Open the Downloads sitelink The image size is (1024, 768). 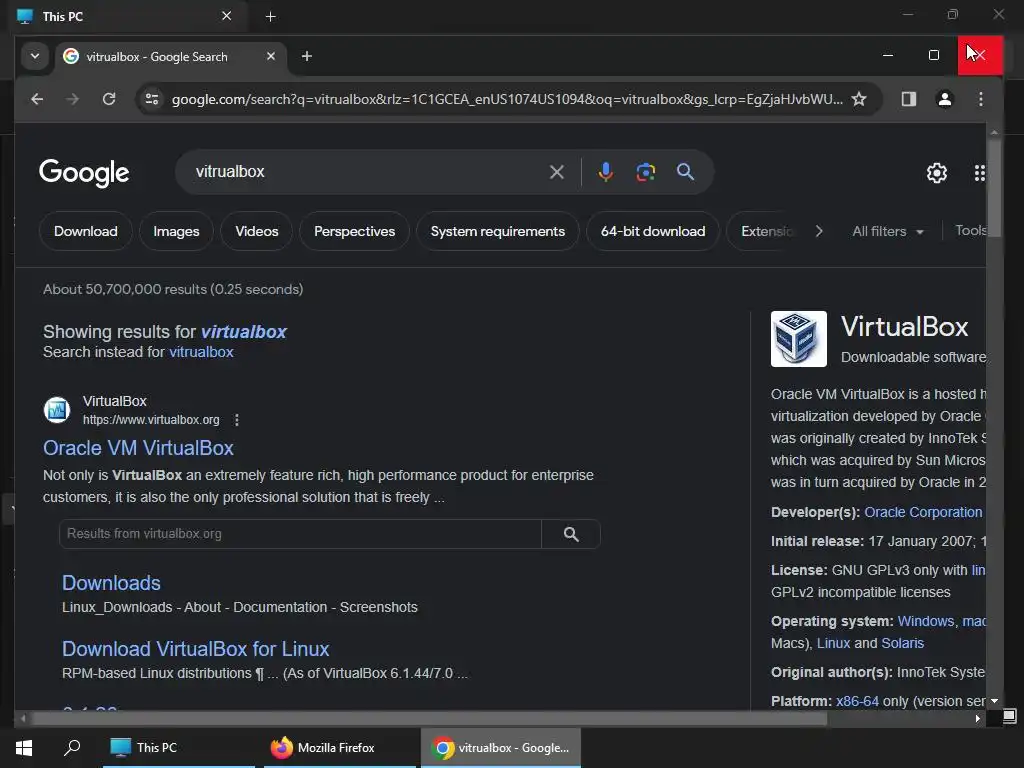point(112,583)
